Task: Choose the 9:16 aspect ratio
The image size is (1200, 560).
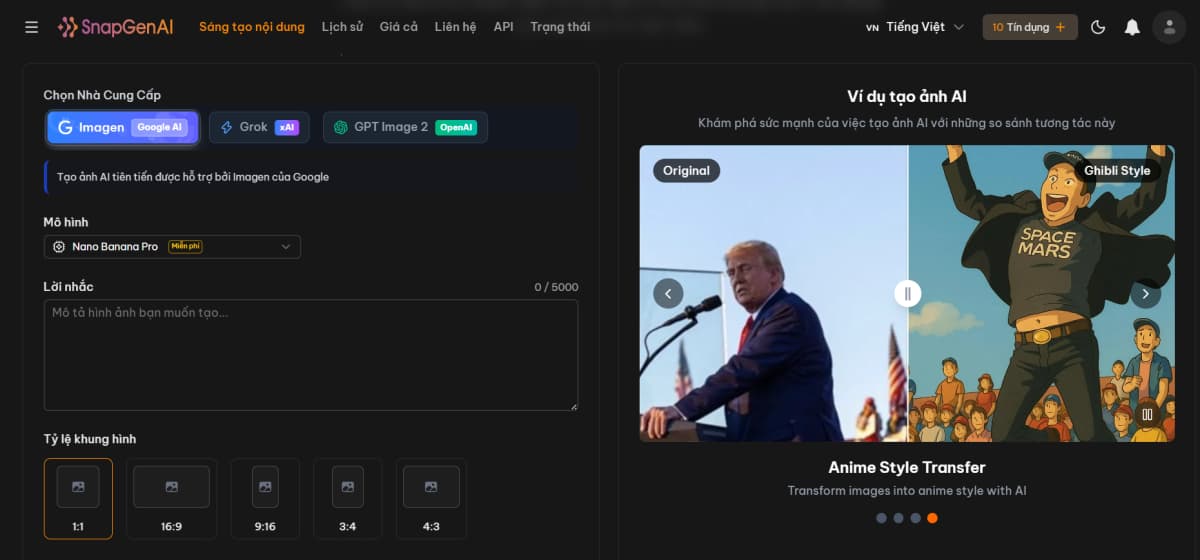Action: pos(265,498)
